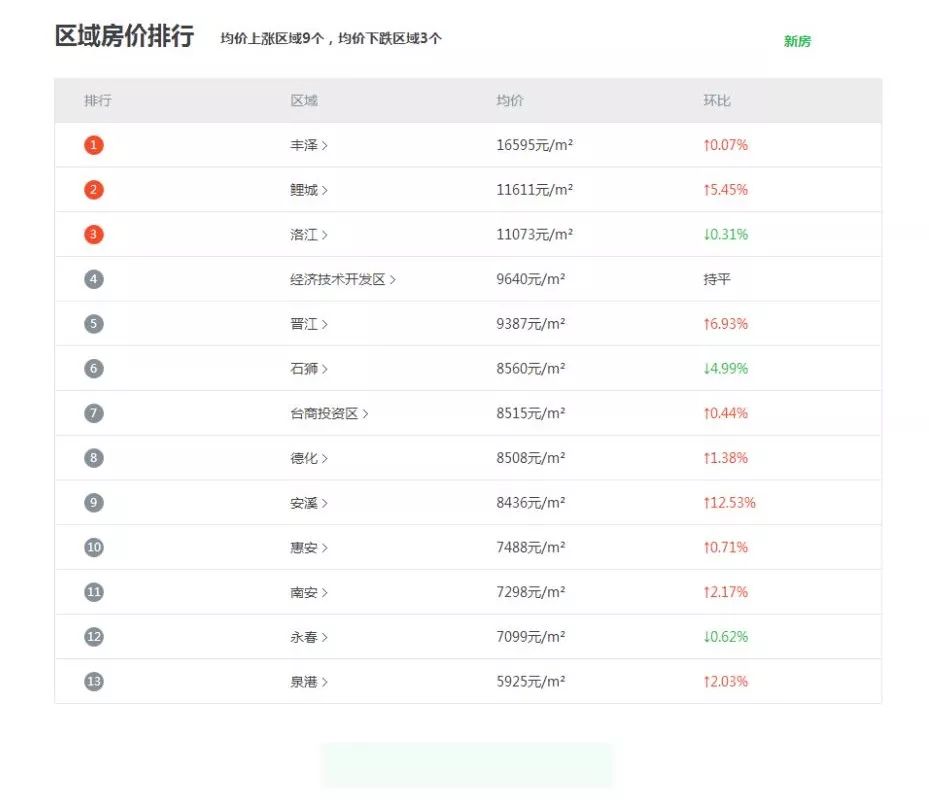Open the 鲤城 district link
Viewport: 929px width, 807px height.
pos(304,190)
